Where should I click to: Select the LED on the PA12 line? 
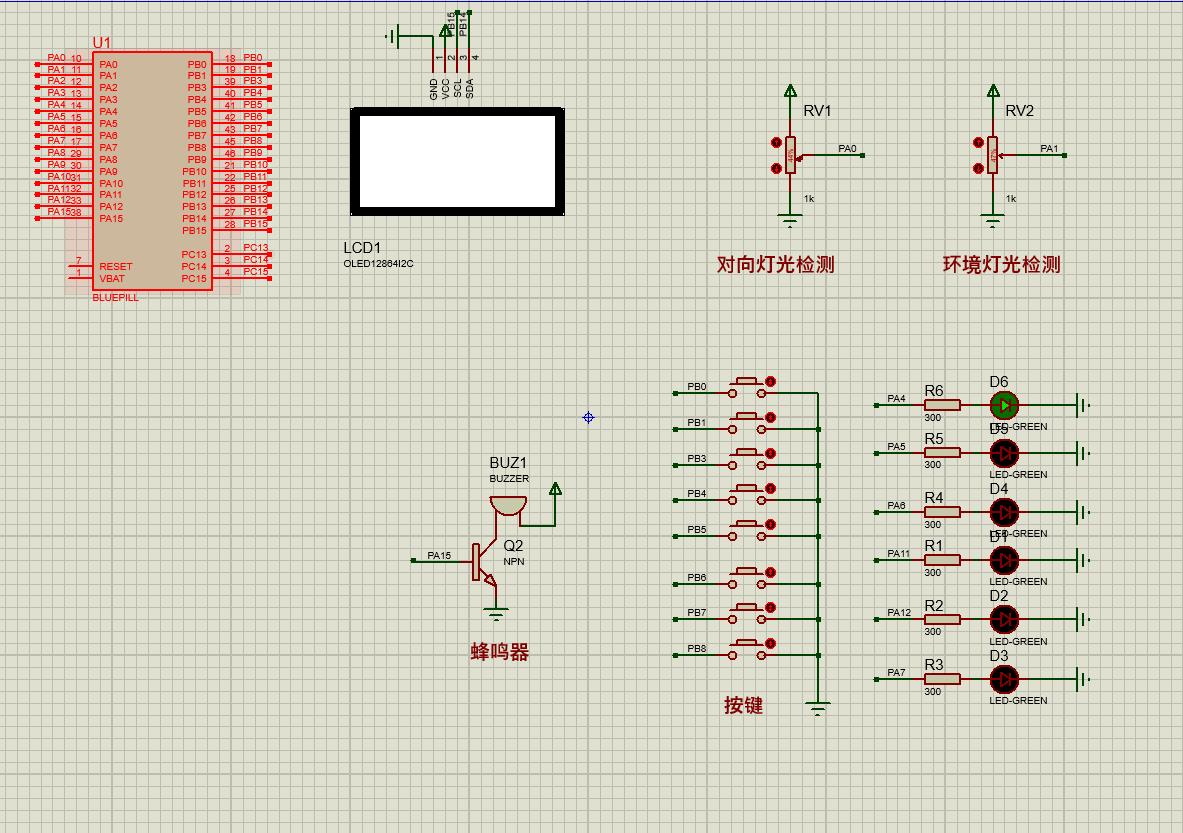point(1004,619)
